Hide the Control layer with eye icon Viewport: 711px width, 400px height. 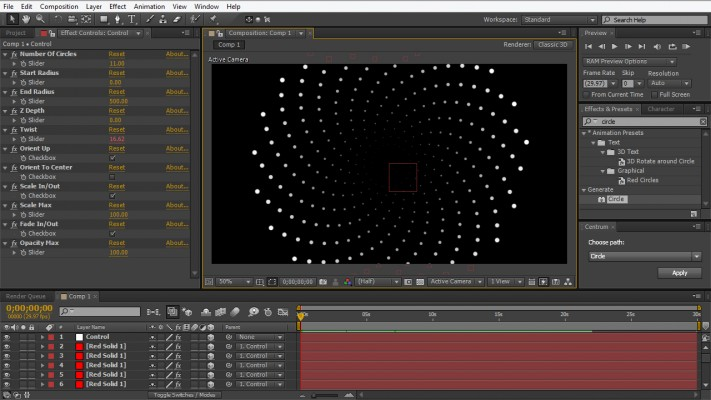coord(7,337)
